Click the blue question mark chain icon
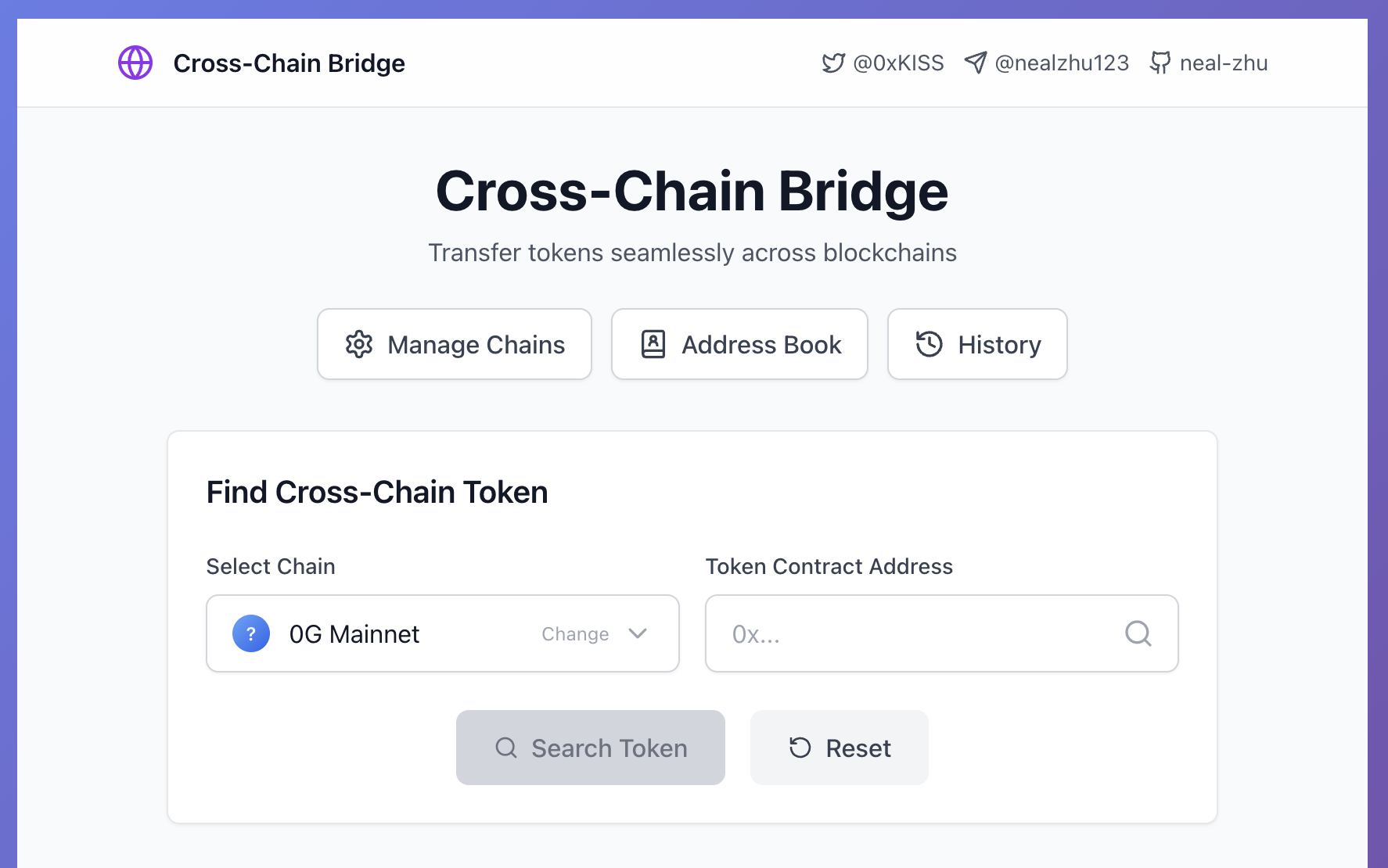This screenshot has width=1388, height=868. point(251,633)
